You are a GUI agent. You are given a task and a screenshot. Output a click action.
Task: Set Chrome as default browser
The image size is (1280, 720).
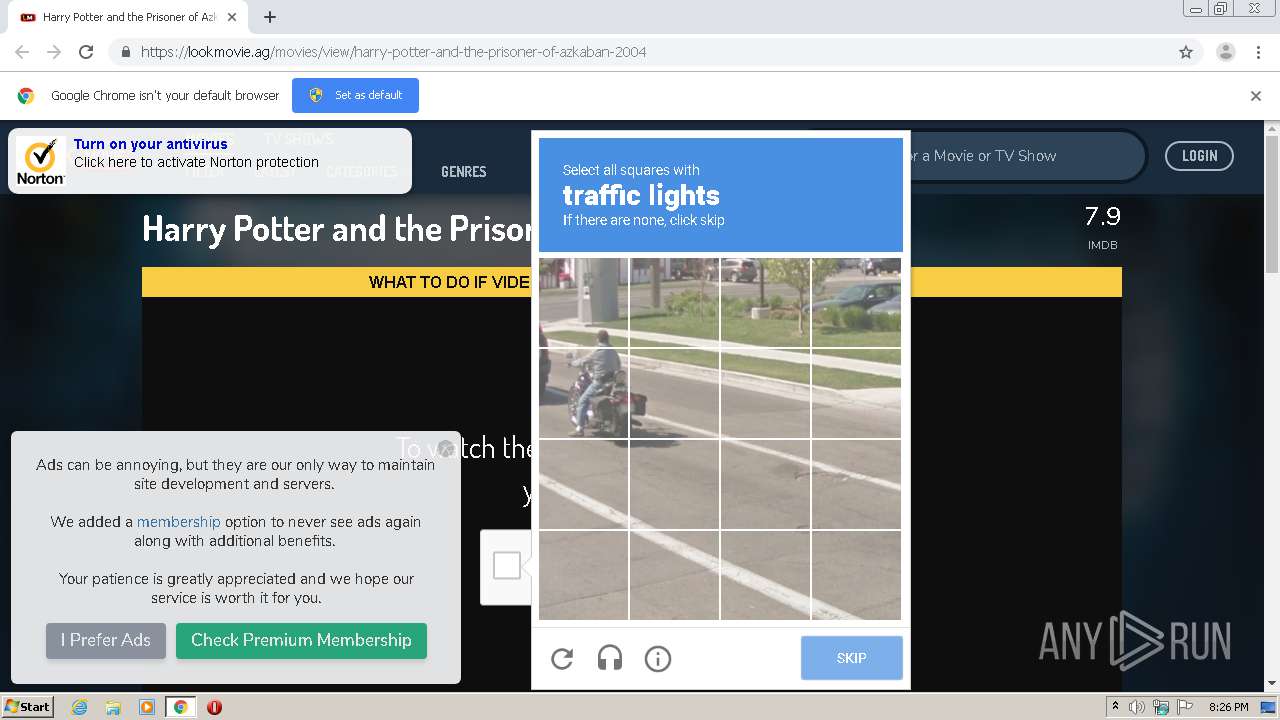355,95
